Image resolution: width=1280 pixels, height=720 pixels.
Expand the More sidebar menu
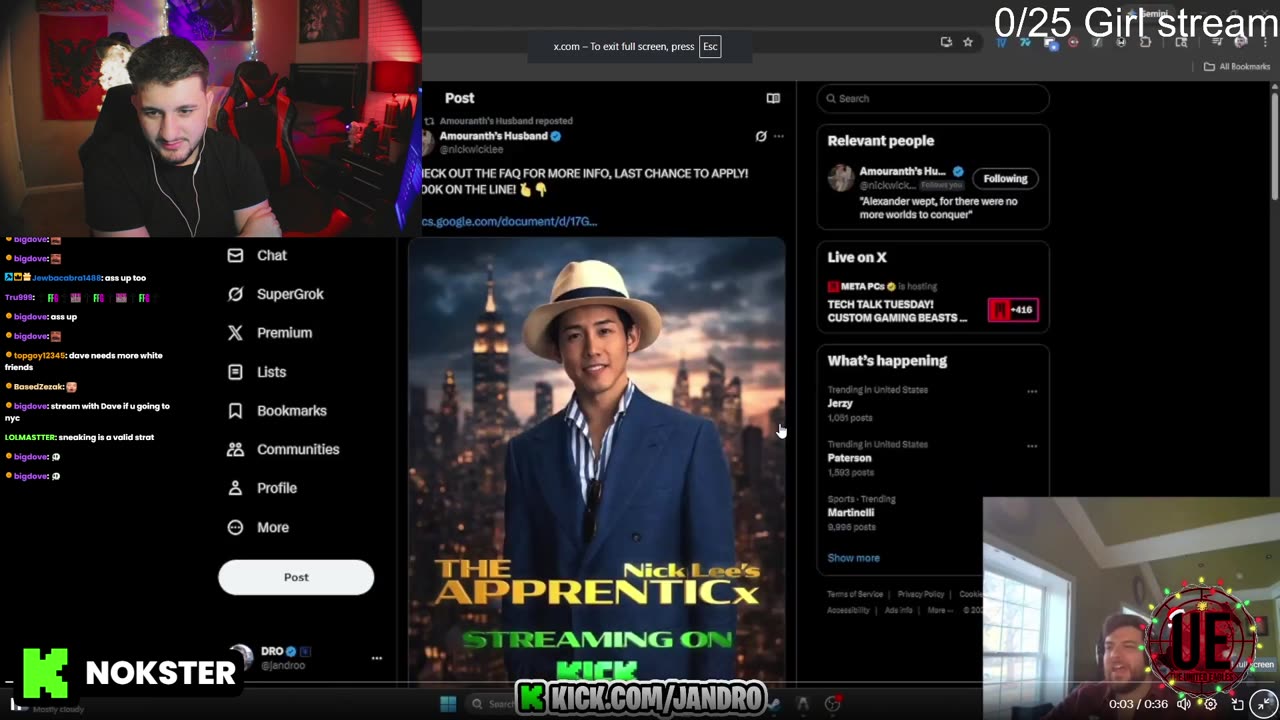pyautogui.click(x=258, y=527)
